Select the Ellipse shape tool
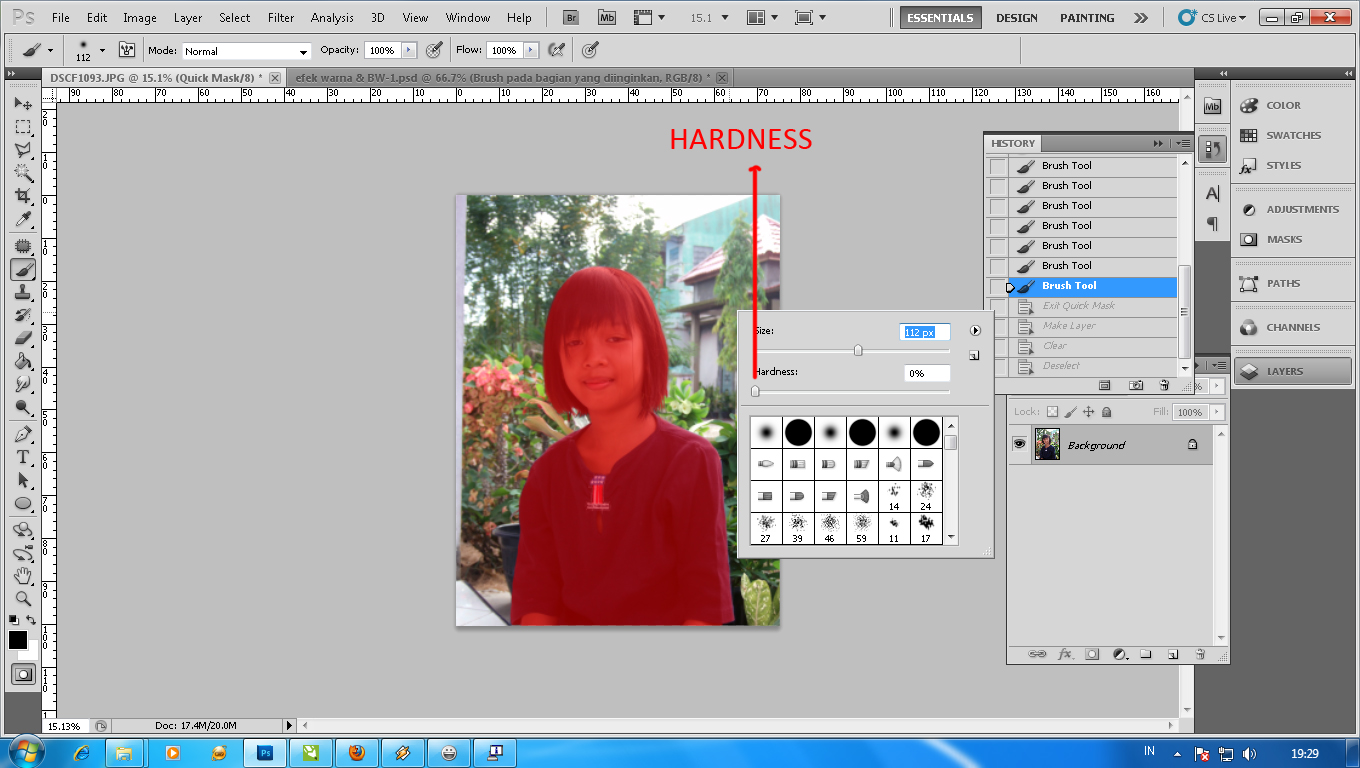1360x768 pixels. (23, 504)
